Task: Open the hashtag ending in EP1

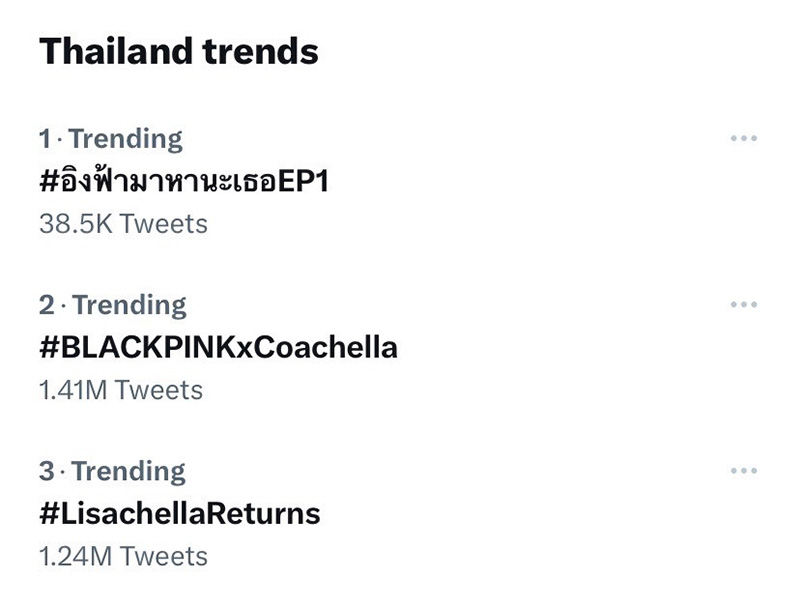Action: coord(183,182)
